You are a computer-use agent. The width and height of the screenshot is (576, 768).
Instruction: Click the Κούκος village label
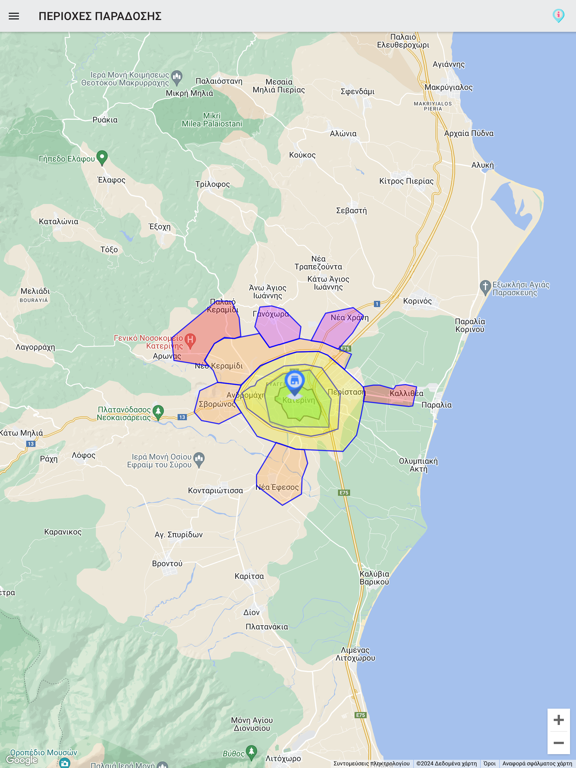click(302, 155)
